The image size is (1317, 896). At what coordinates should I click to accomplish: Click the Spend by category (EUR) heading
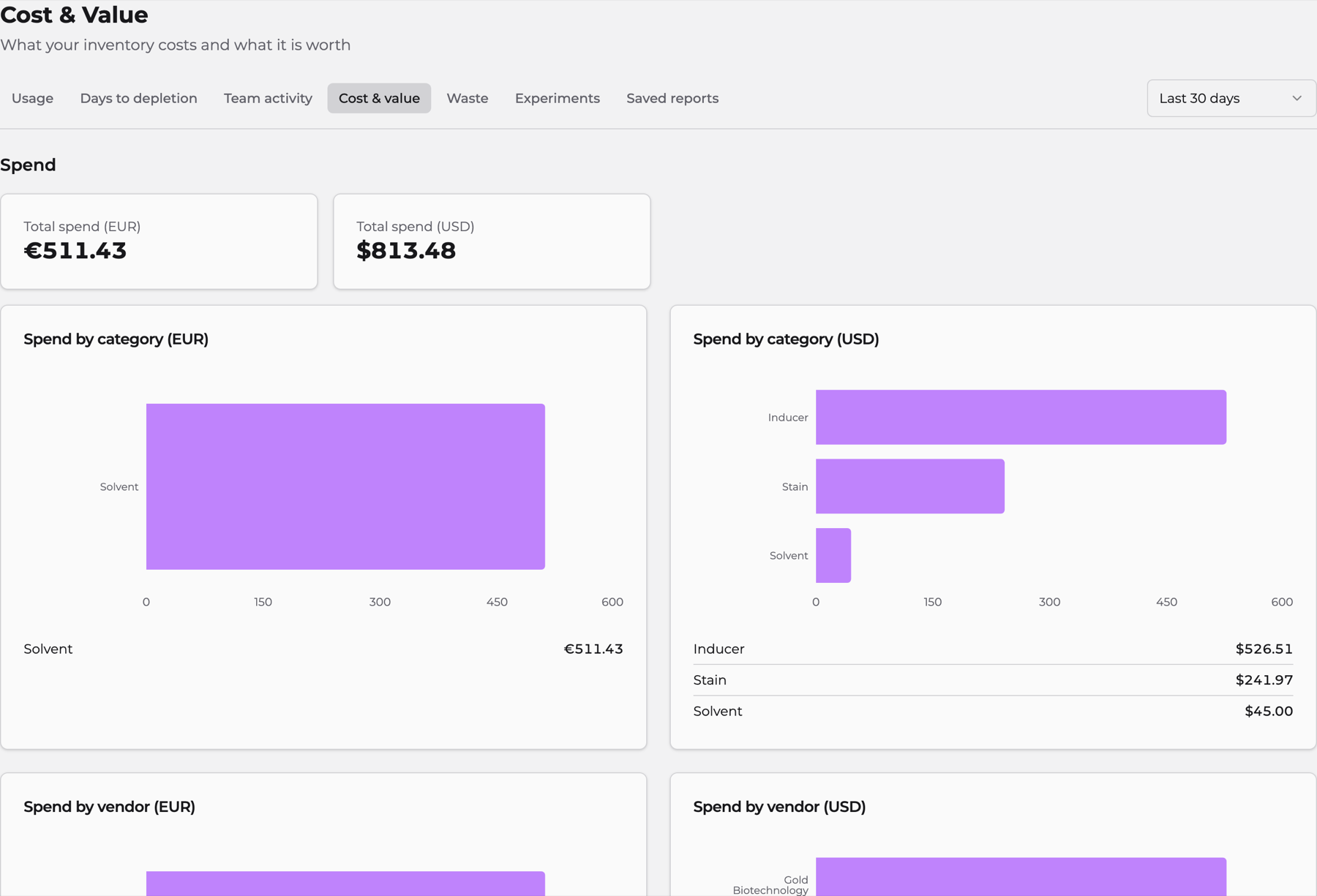[x=116, y=339]
